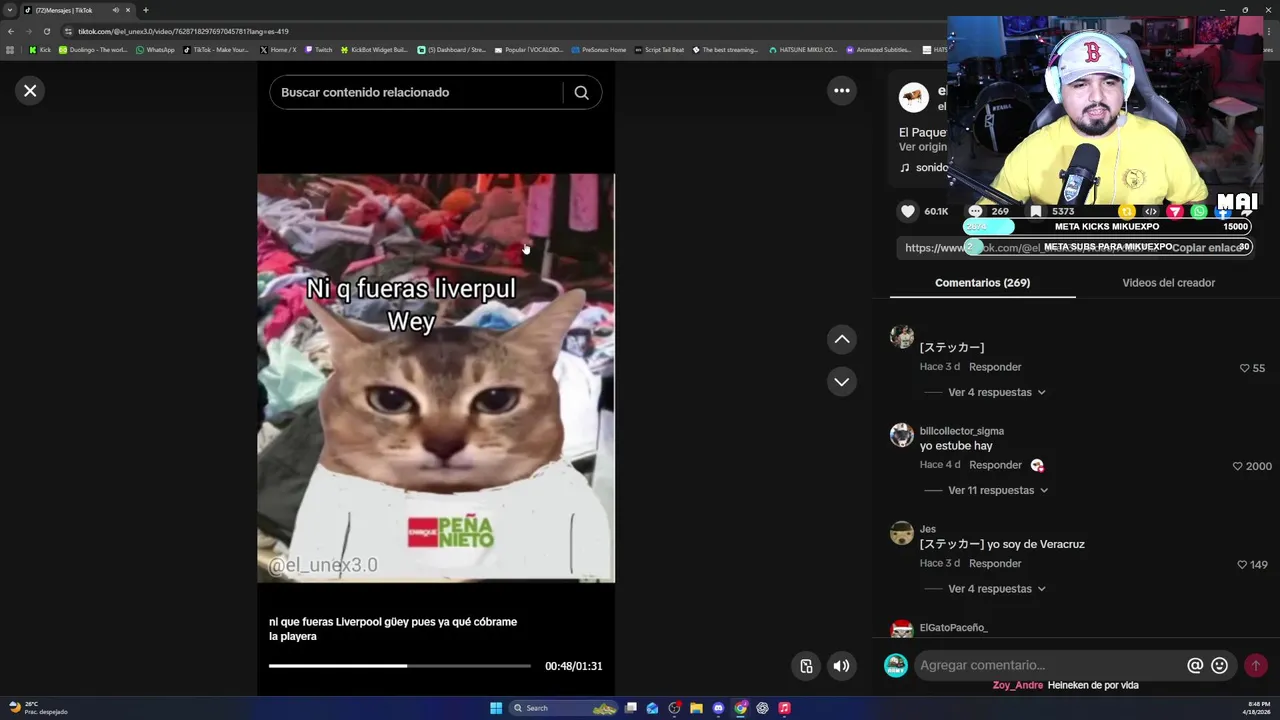Open the three-dot more options menu

(x=842, y=91)
